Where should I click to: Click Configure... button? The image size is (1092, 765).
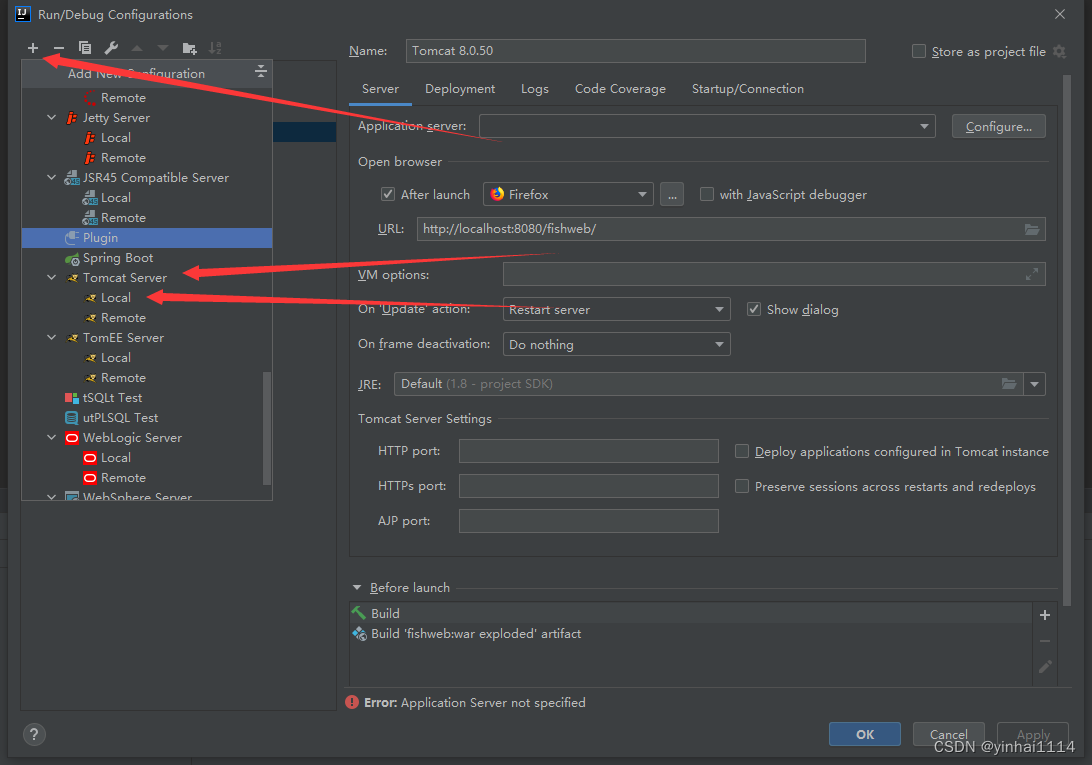(999, 126)
